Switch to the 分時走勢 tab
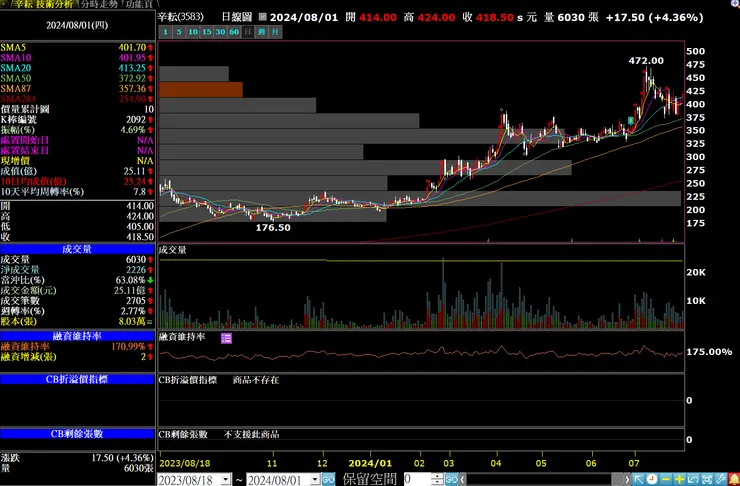The width and height of the screenshot is (740, 486). click(x=99, y=4)
